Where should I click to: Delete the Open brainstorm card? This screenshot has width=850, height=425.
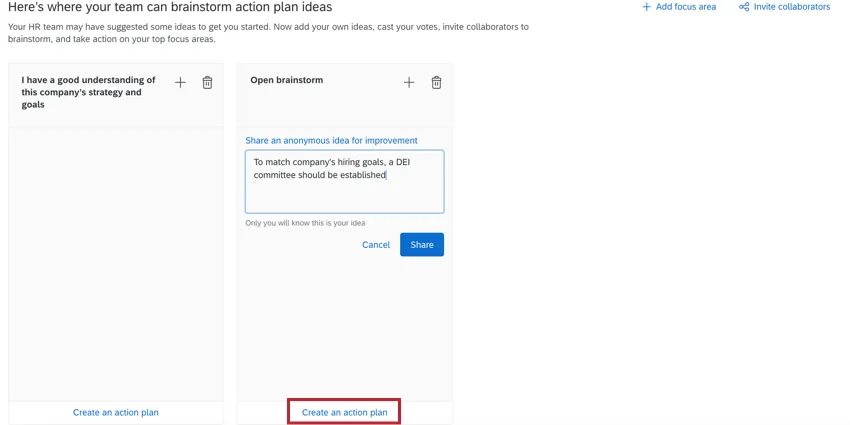[x=436, y=83]
